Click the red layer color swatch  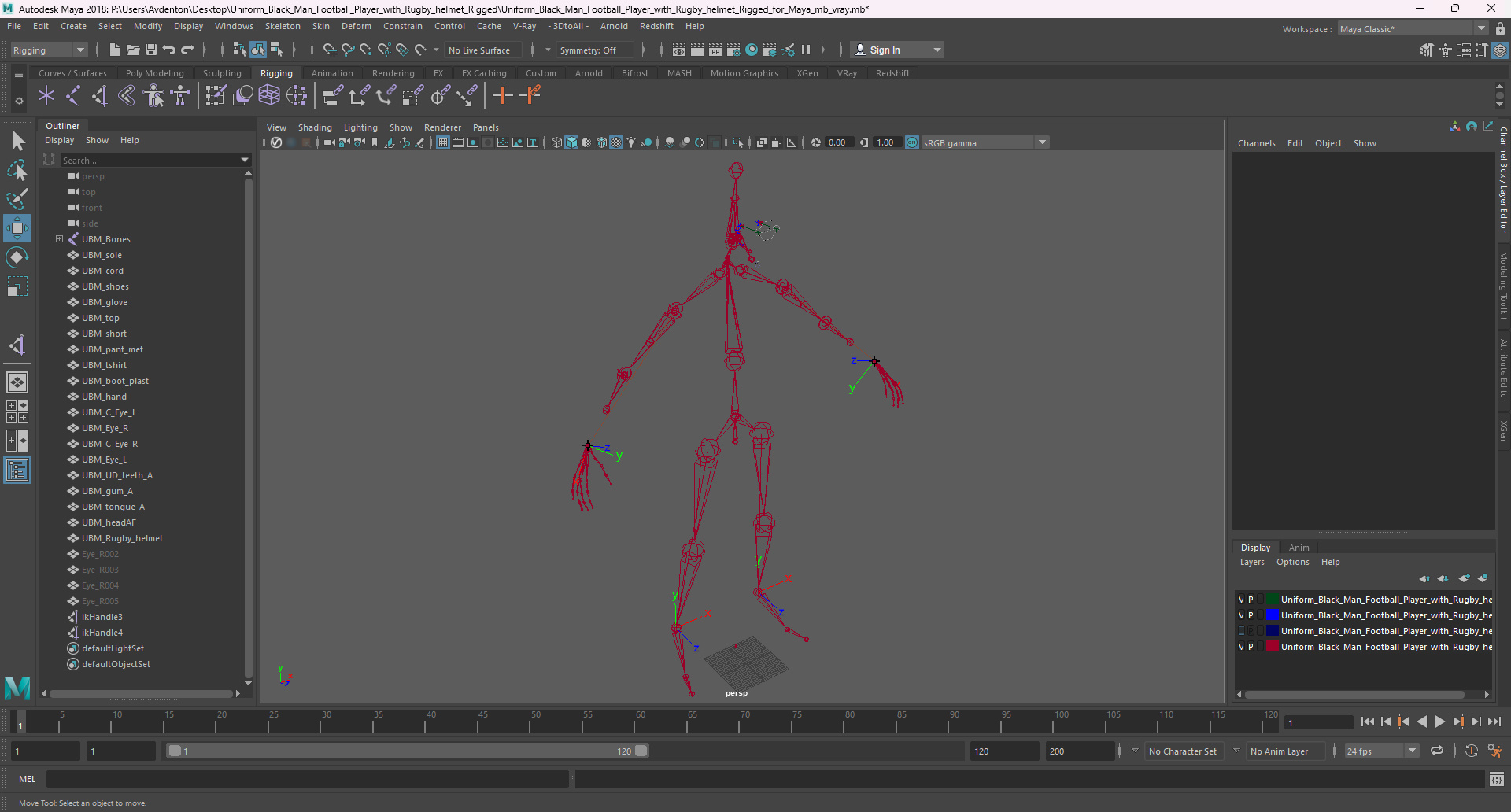pyautogui.click(x=1272, y=647)
